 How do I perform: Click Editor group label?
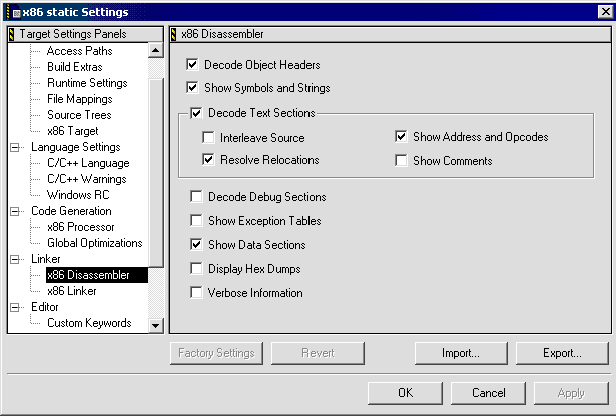(44, 307)
